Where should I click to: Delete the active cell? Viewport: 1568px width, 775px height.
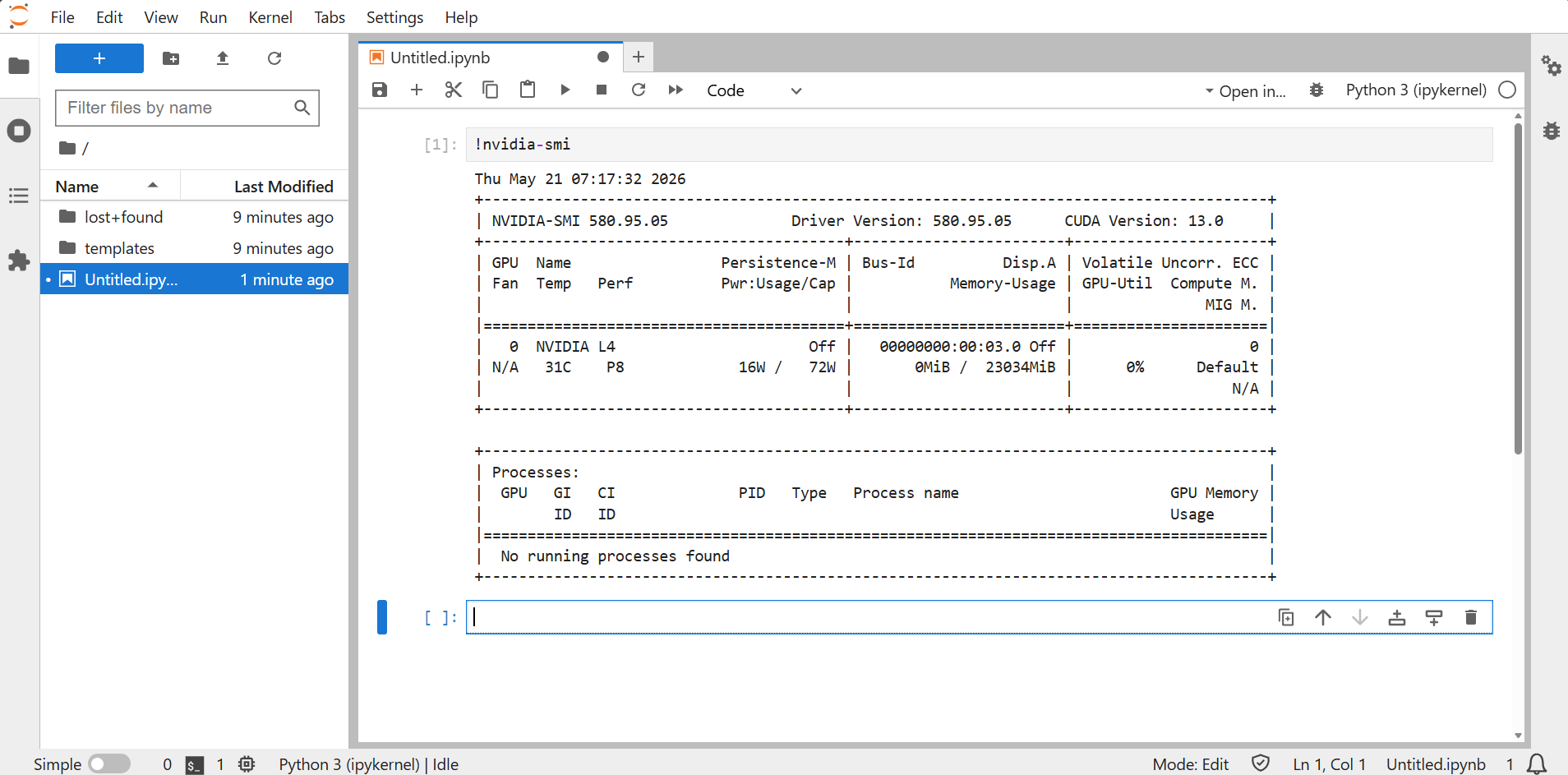(1471, 617)
